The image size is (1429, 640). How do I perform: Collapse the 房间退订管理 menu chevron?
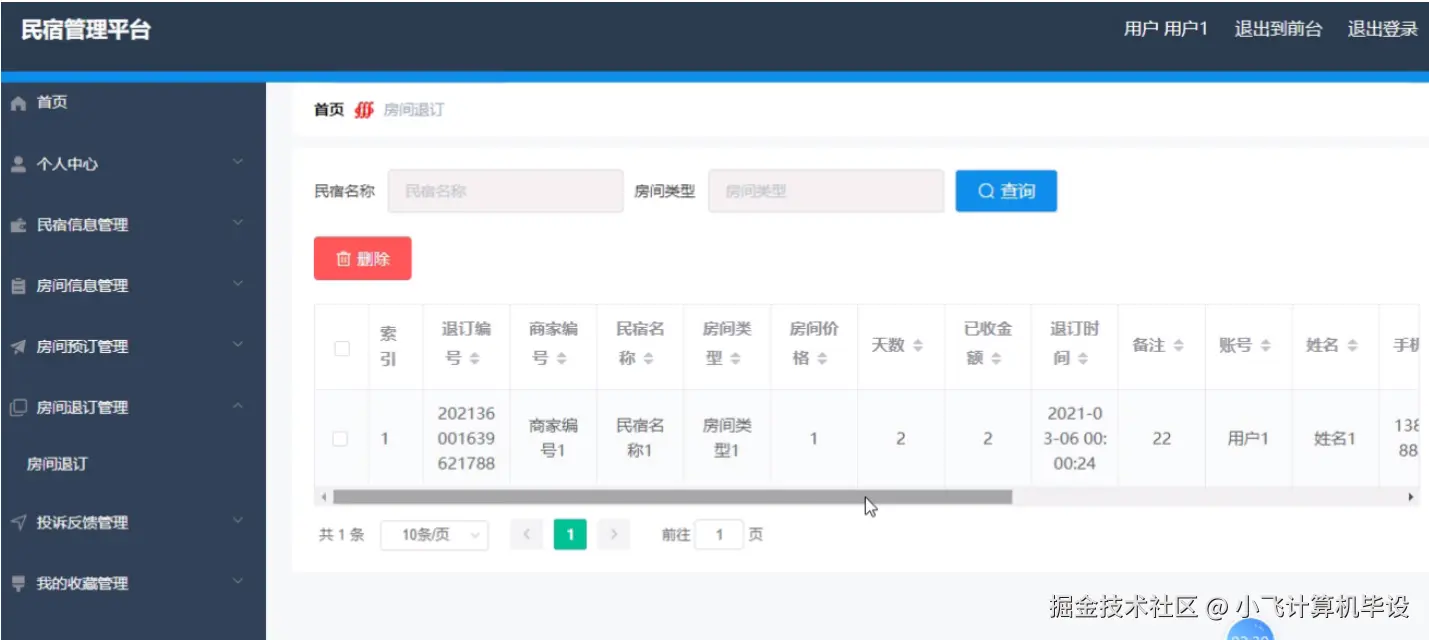238,406
